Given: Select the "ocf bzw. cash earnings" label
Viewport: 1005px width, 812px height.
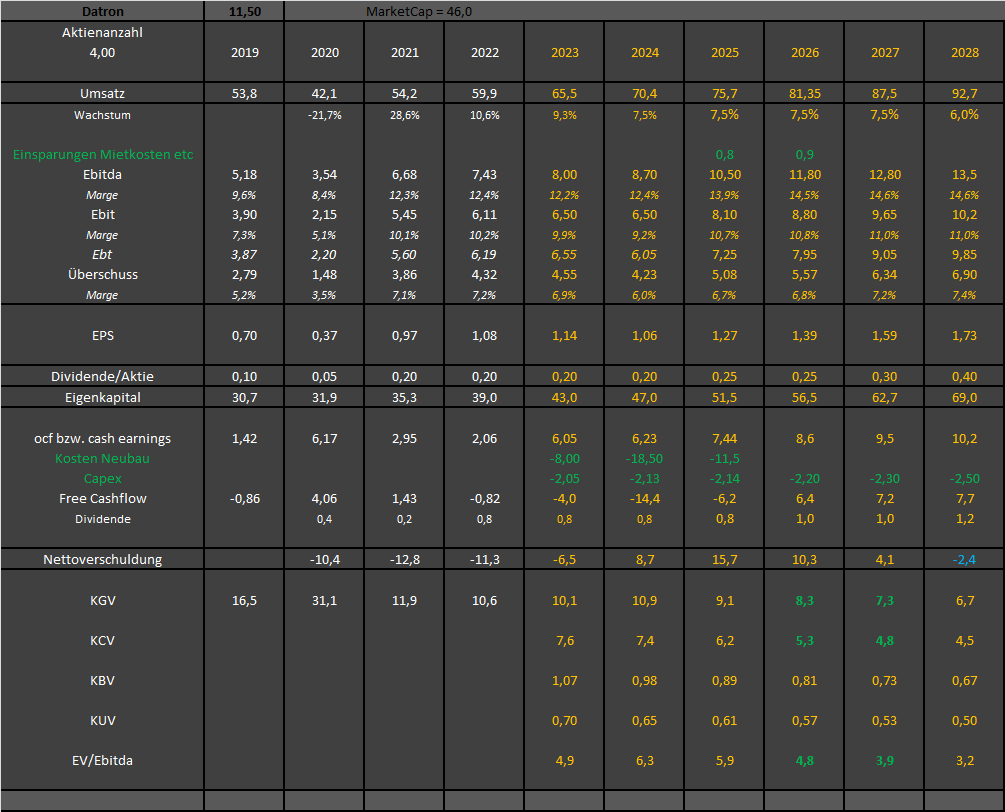Looking at the screenshot, I should tap(103, 438).
